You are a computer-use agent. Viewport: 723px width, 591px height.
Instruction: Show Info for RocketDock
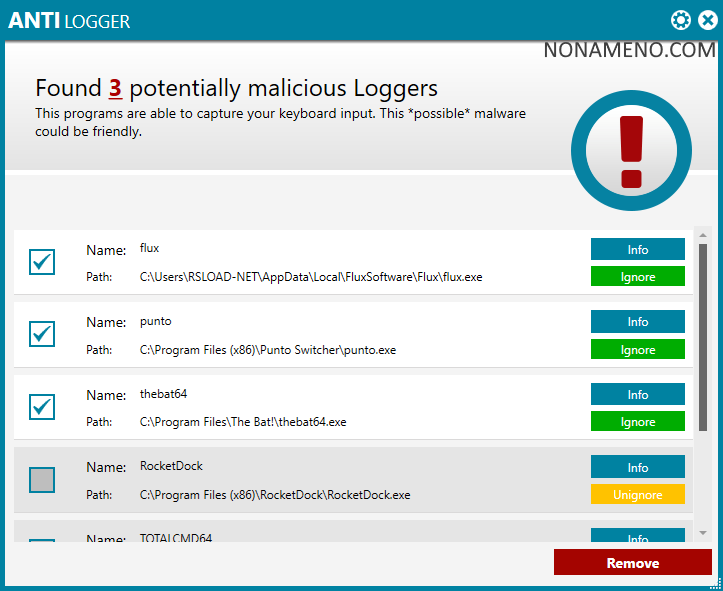637,467
